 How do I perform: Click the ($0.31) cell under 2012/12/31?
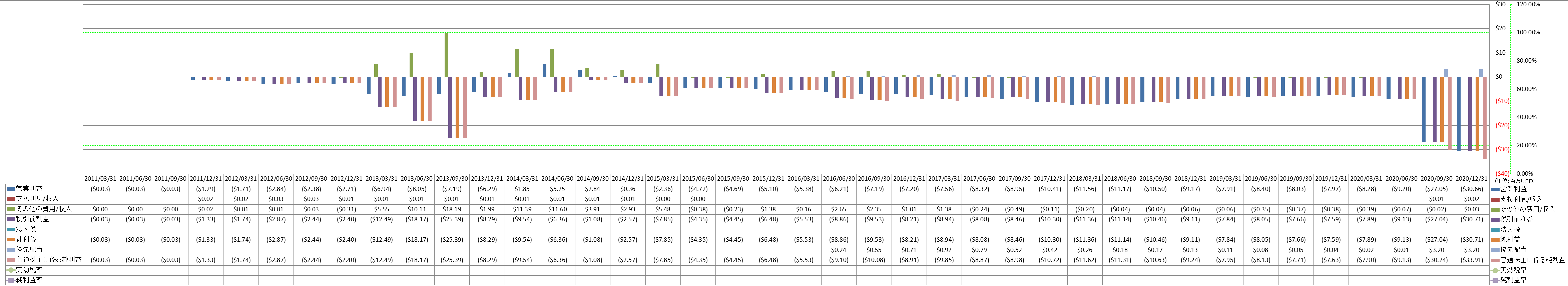346,209
